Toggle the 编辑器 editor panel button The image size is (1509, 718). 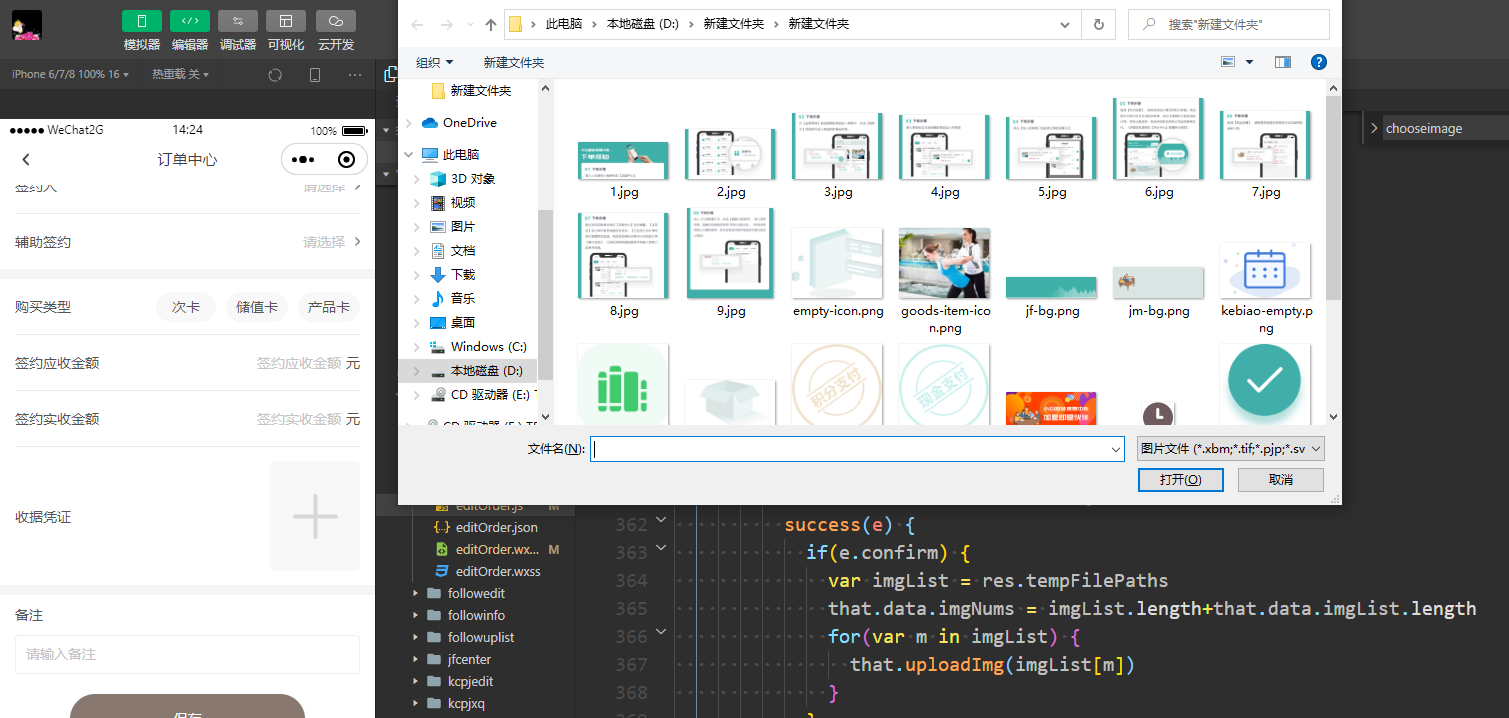(189, 21)
